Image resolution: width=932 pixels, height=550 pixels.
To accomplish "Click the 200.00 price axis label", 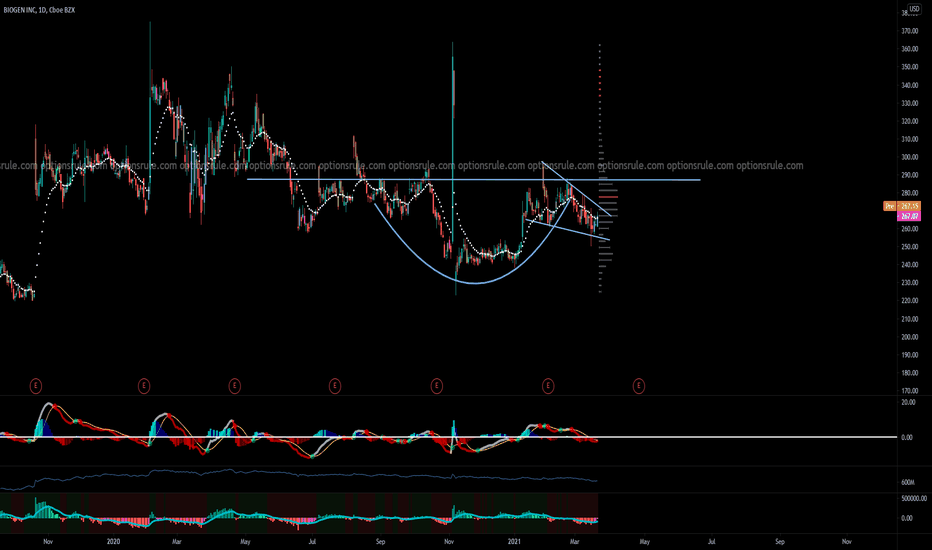I will (x=910, y=337).
